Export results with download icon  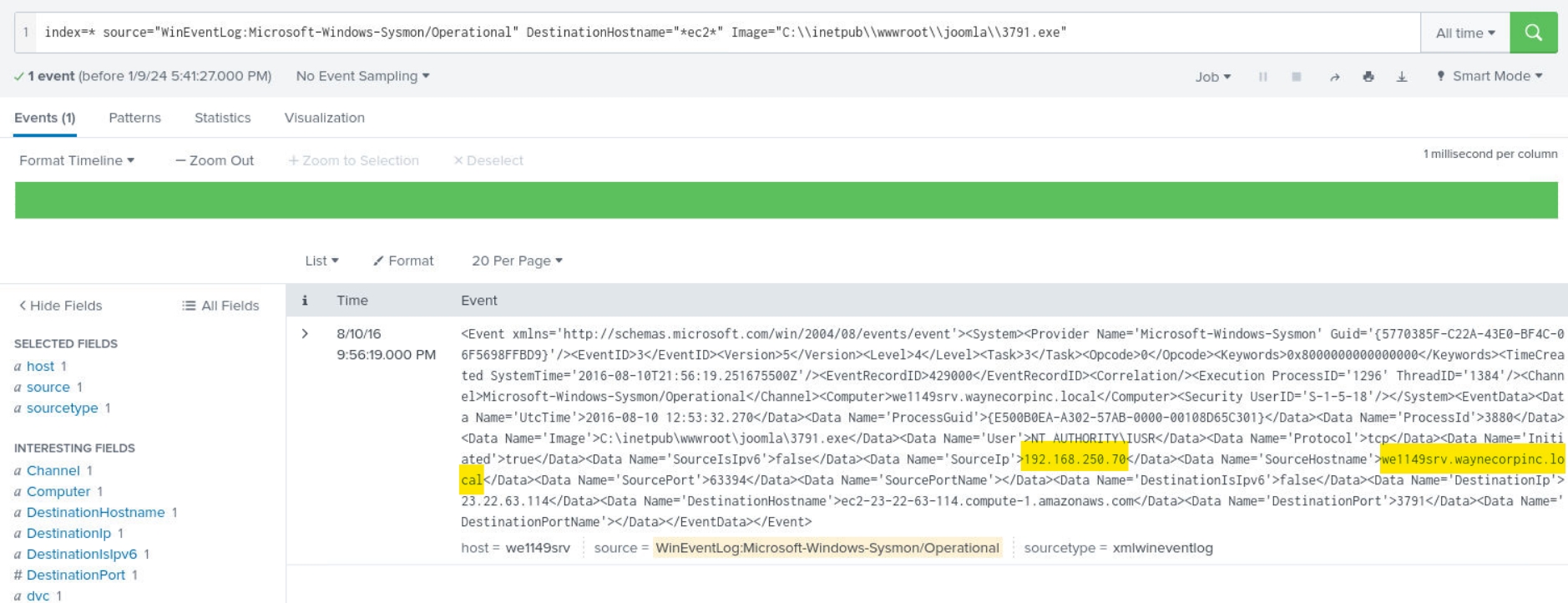tap(1402, 77)
